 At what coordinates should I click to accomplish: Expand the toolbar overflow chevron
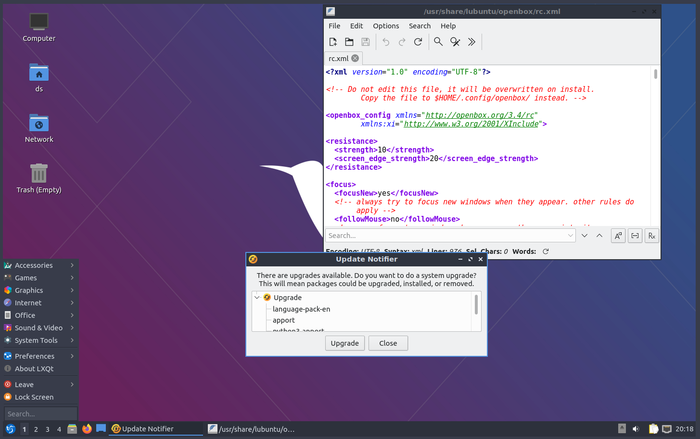tap(472, 42)
